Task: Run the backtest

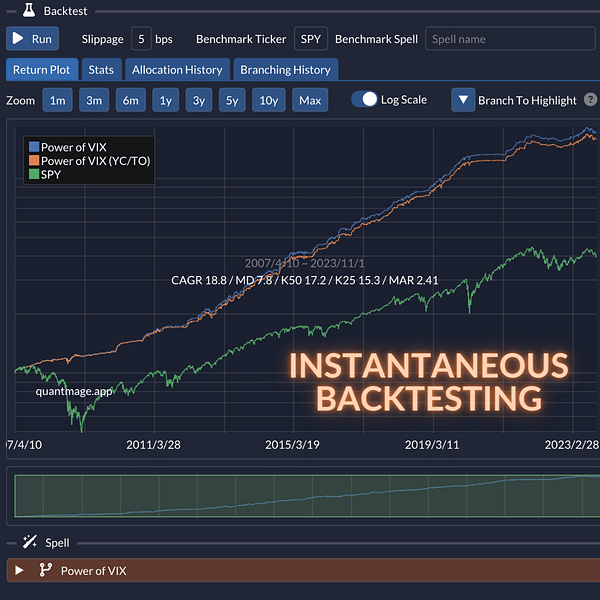Action: click(33, 38)
